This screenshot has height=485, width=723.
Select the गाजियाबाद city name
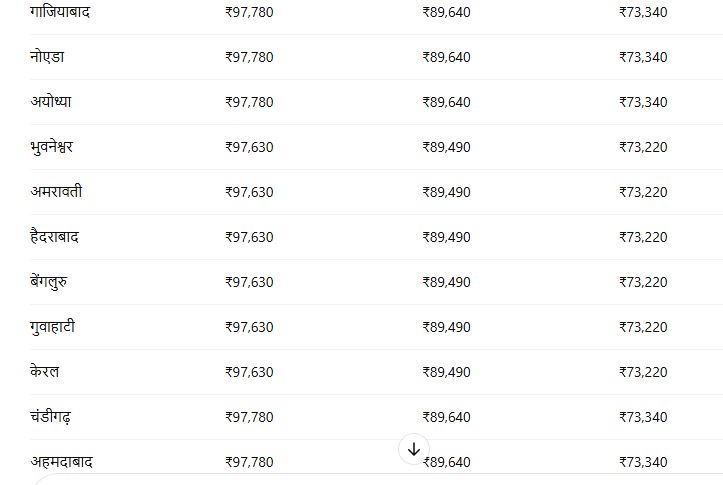point(60,11)
